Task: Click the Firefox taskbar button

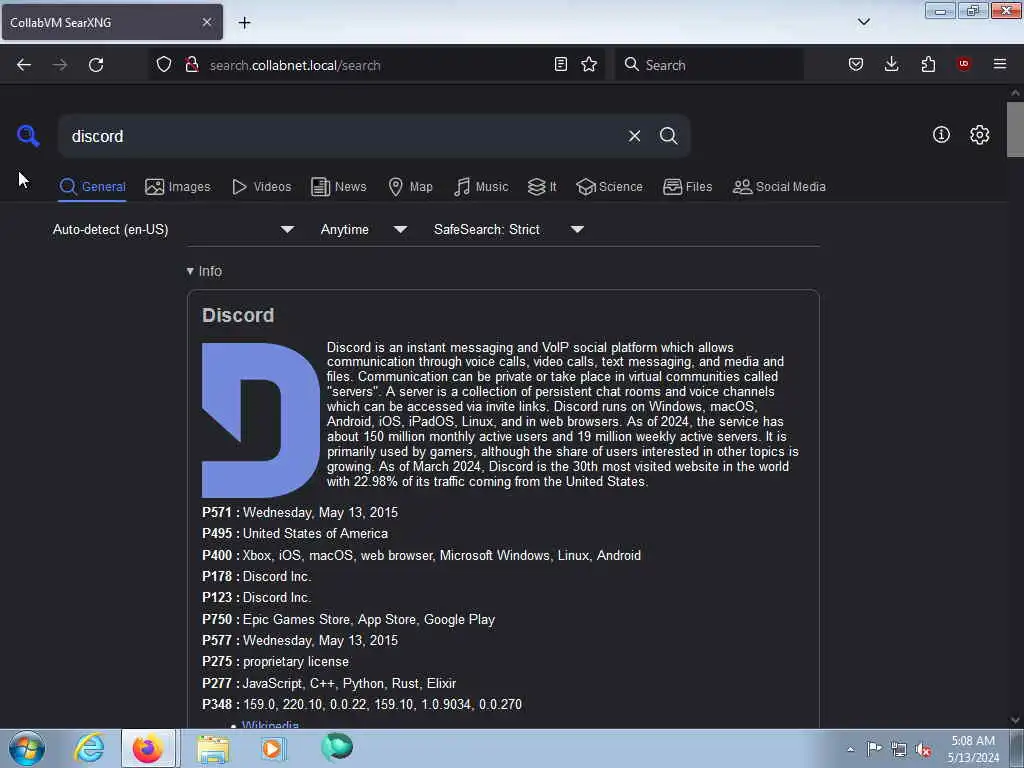Action: 148,748
